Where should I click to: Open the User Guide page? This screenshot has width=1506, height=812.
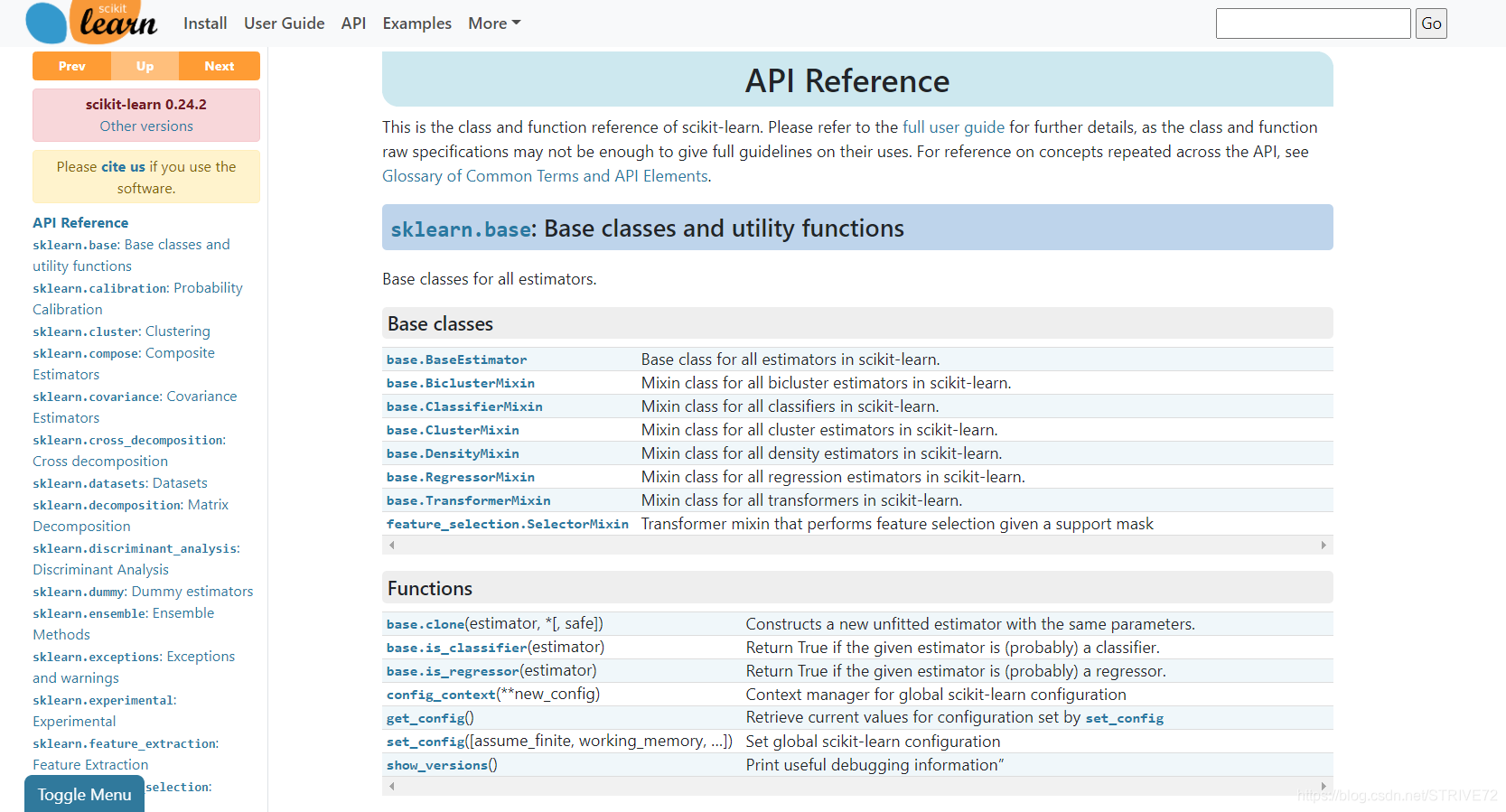[284, 23]
